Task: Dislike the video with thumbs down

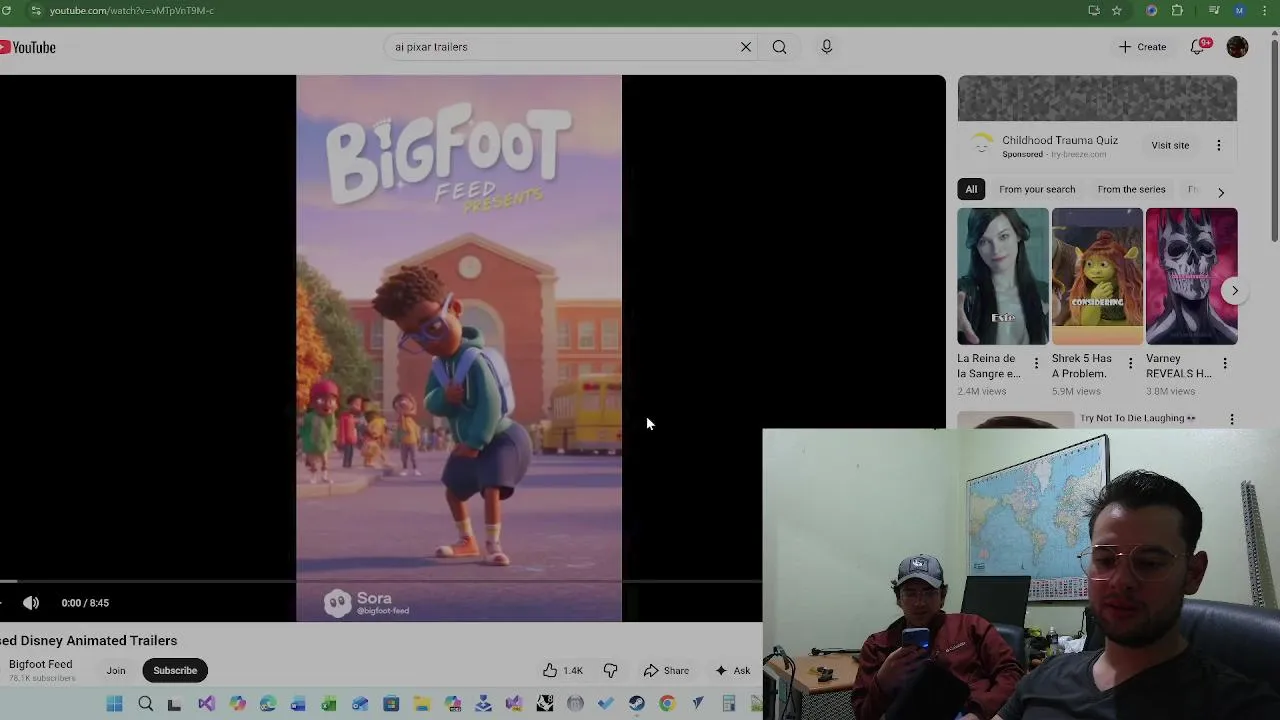Action: (610, 671)
